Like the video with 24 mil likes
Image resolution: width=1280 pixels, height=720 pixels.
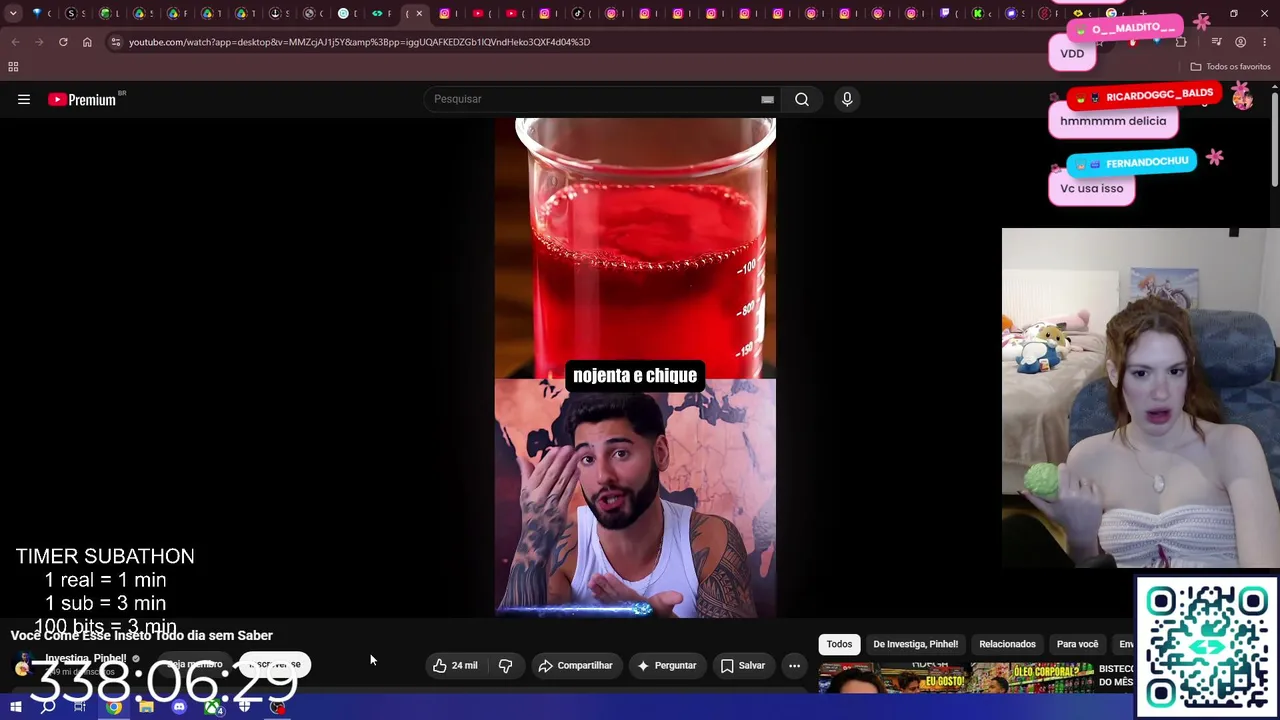[x=456, y=665]
